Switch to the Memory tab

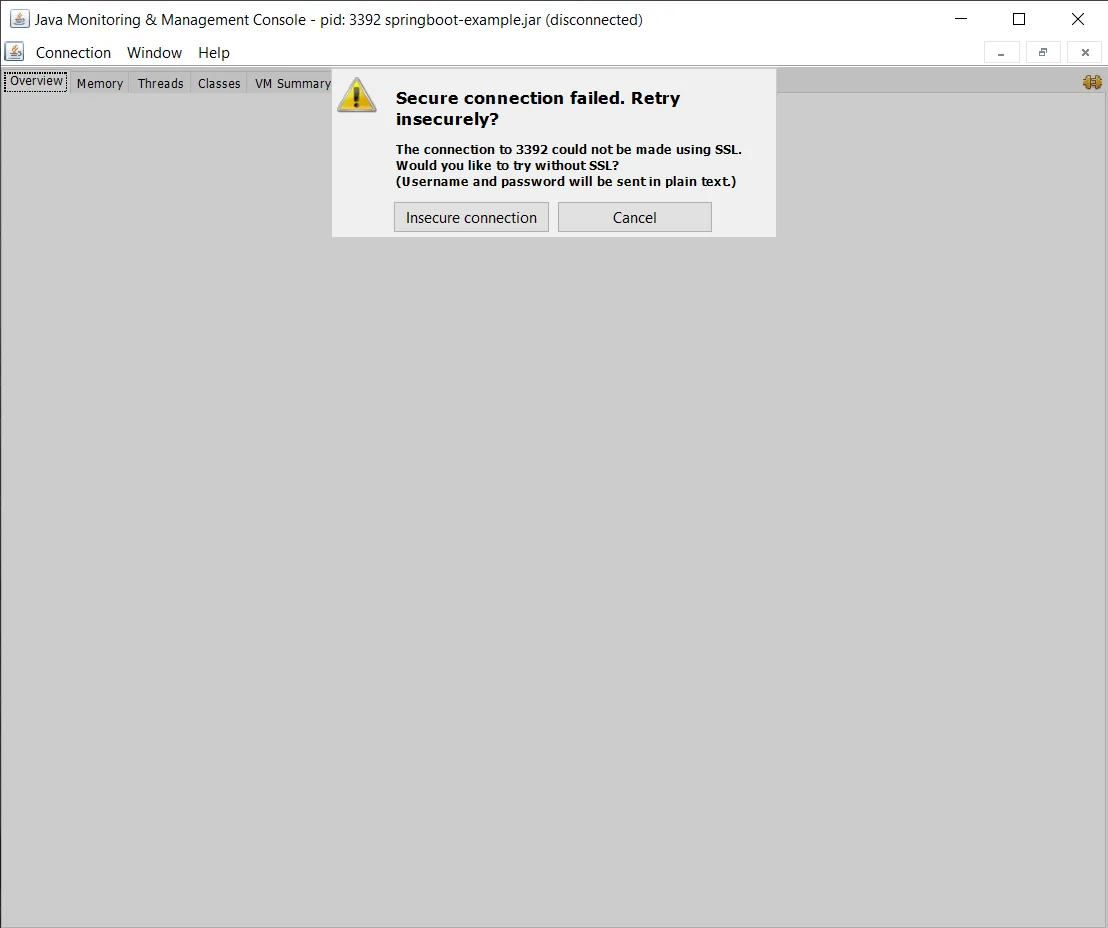100,83
